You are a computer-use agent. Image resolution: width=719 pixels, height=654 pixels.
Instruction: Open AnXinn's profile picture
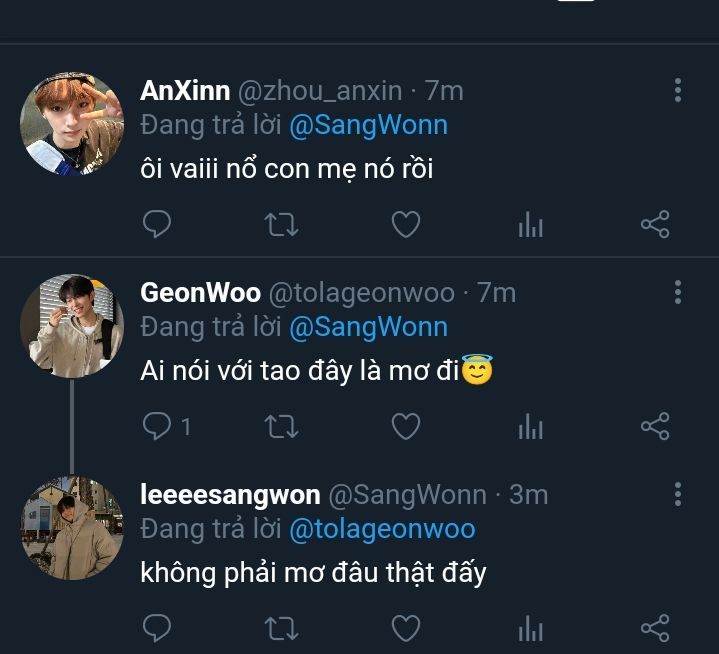(x=72, y=123)
